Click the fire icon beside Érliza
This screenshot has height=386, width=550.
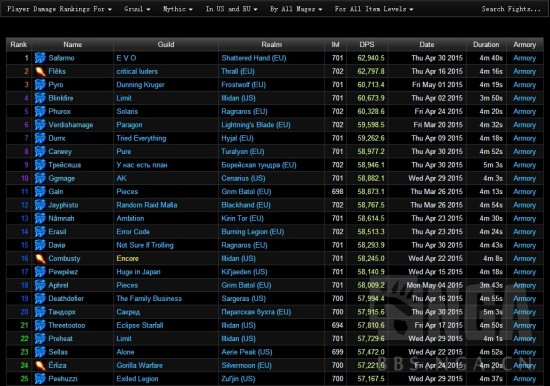pos(40,365)
